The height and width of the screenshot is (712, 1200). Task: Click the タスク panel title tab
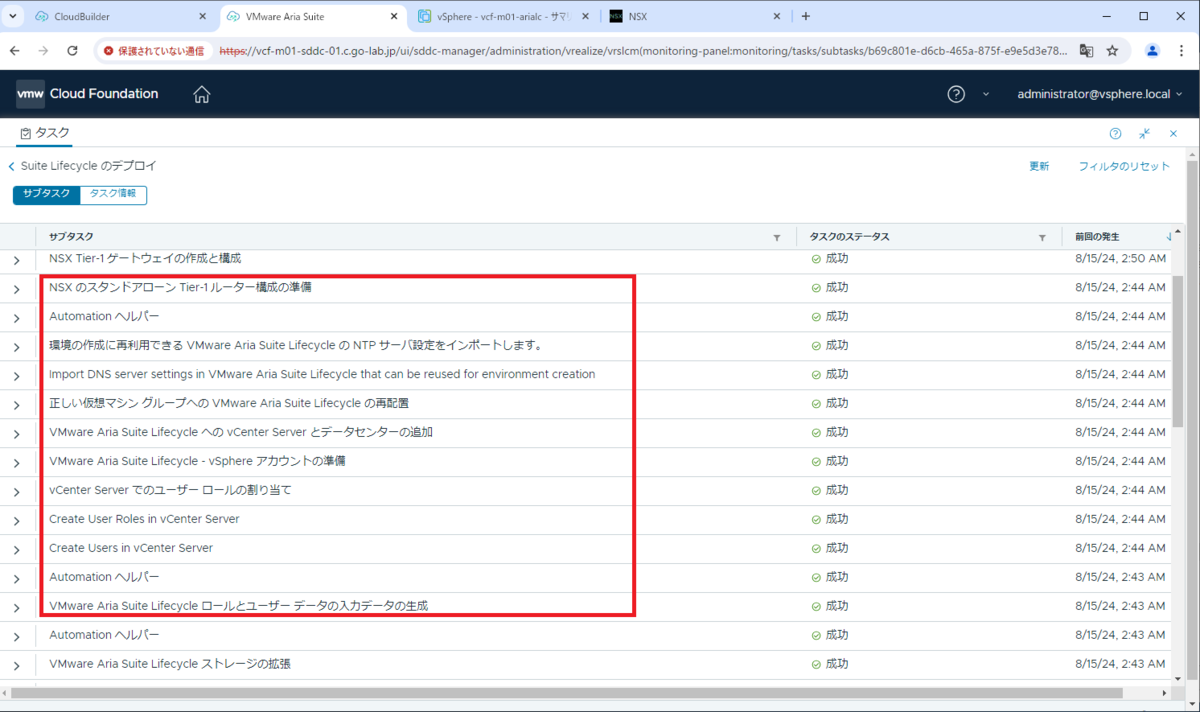coord(44,133)
